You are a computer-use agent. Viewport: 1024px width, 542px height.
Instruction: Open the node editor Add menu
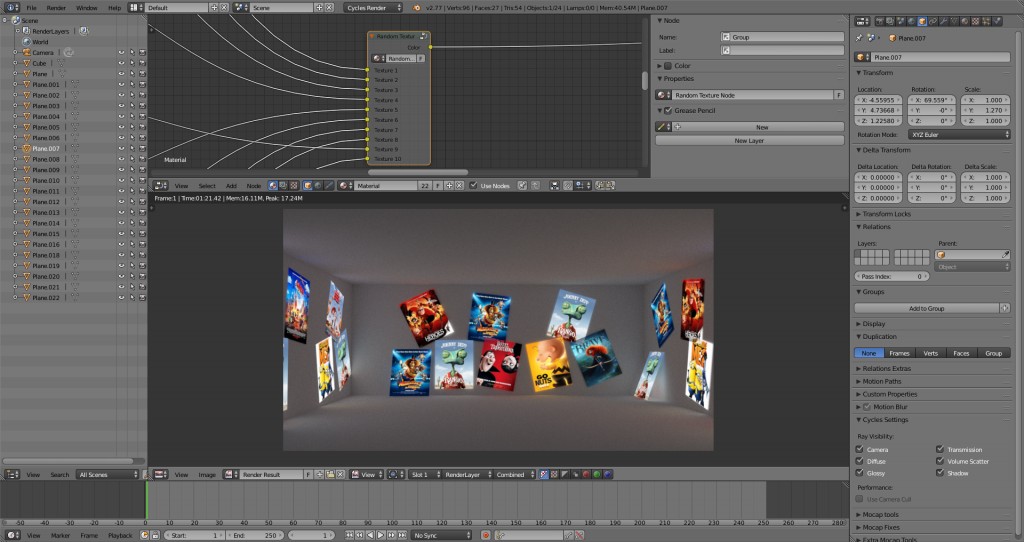[x=231, y=185]
